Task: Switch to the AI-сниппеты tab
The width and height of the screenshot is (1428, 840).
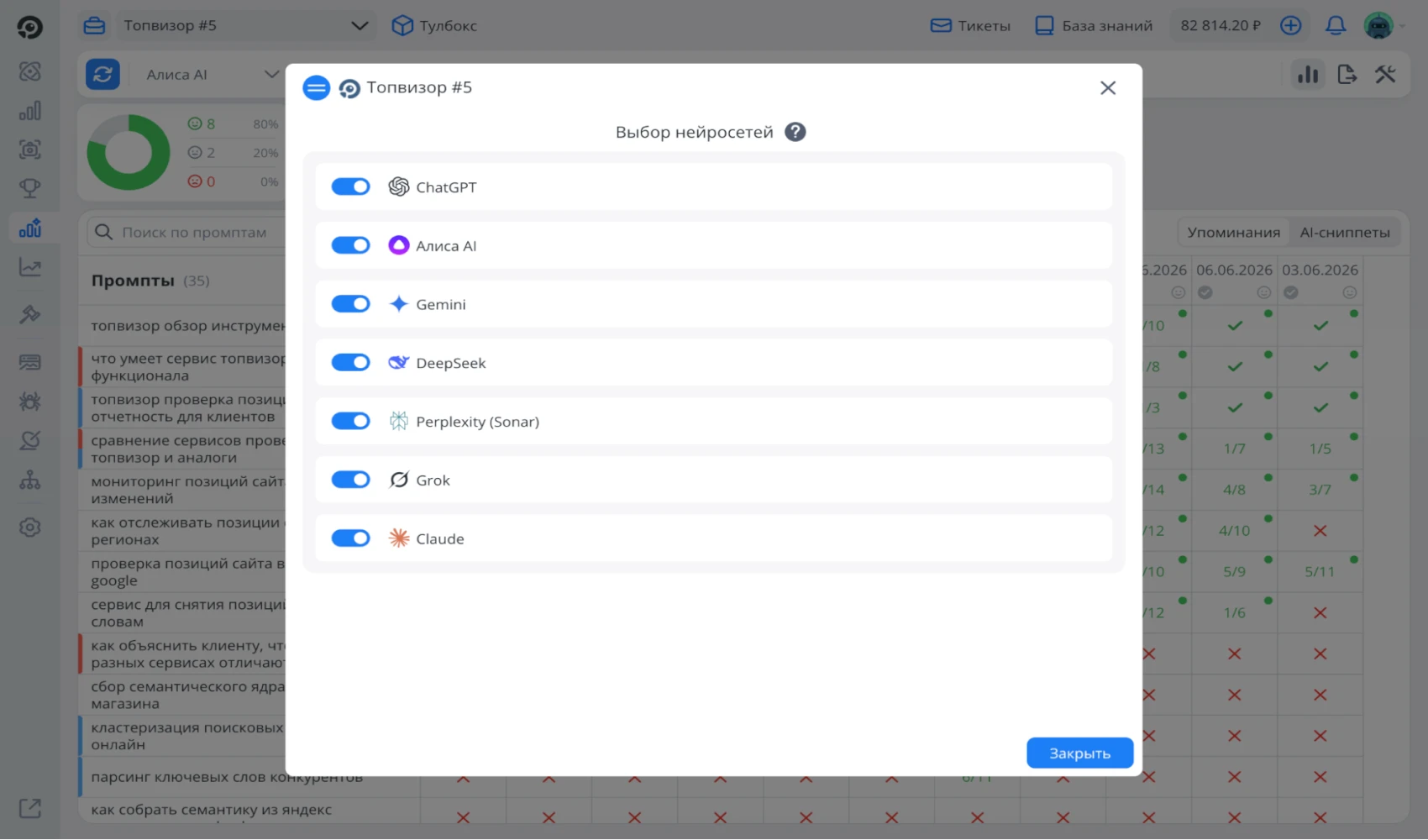Action: pyautogui.click(x=1345, y=233)
